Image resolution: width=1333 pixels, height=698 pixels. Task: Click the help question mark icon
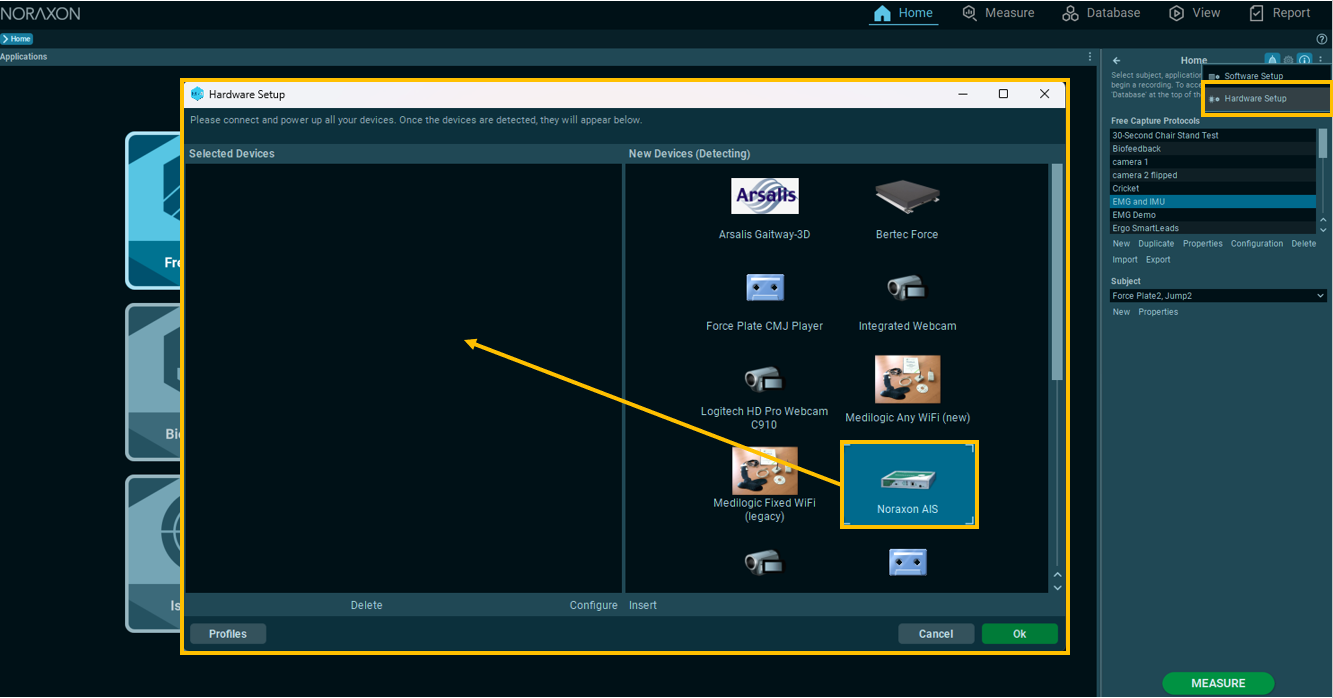[1322, 39]
